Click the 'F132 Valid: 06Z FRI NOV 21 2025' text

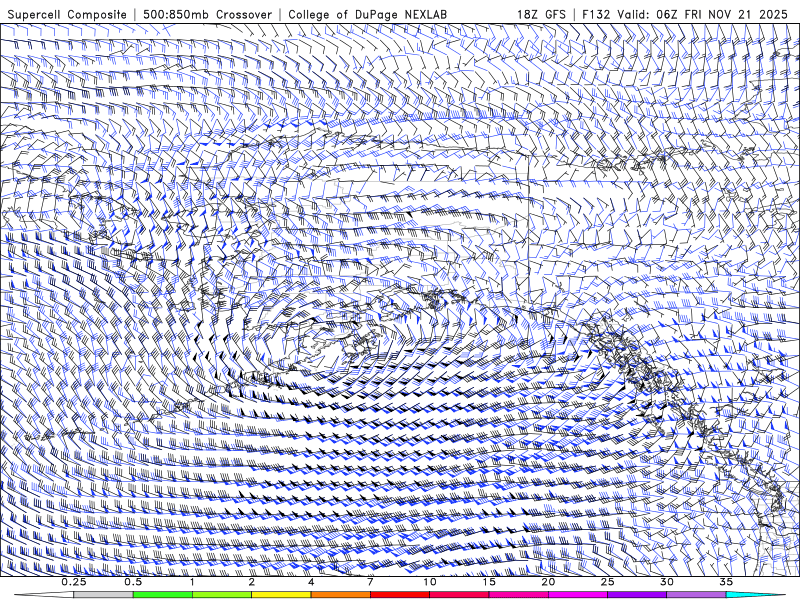point(685,14)
